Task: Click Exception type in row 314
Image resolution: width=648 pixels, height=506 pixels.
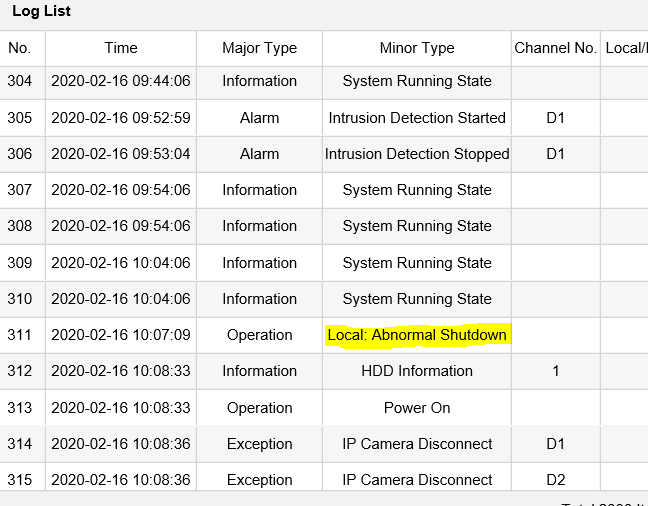Action: tap(259, 444)
